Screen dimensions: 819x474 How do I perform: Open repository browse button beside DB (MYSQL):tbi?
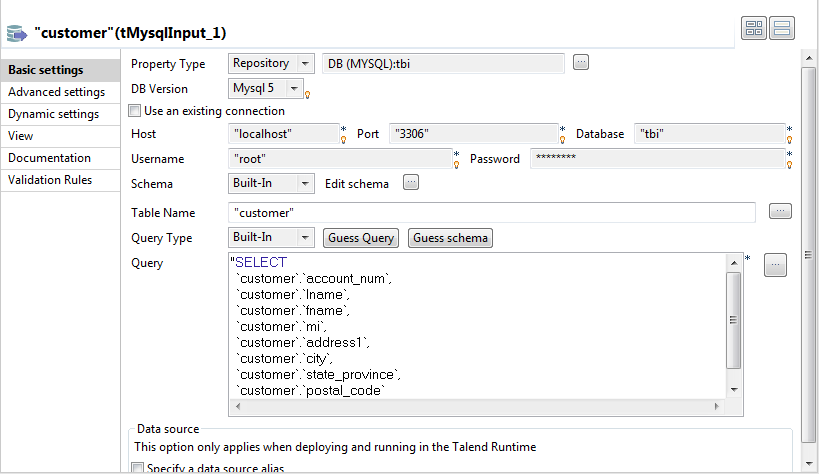(581, 63)
